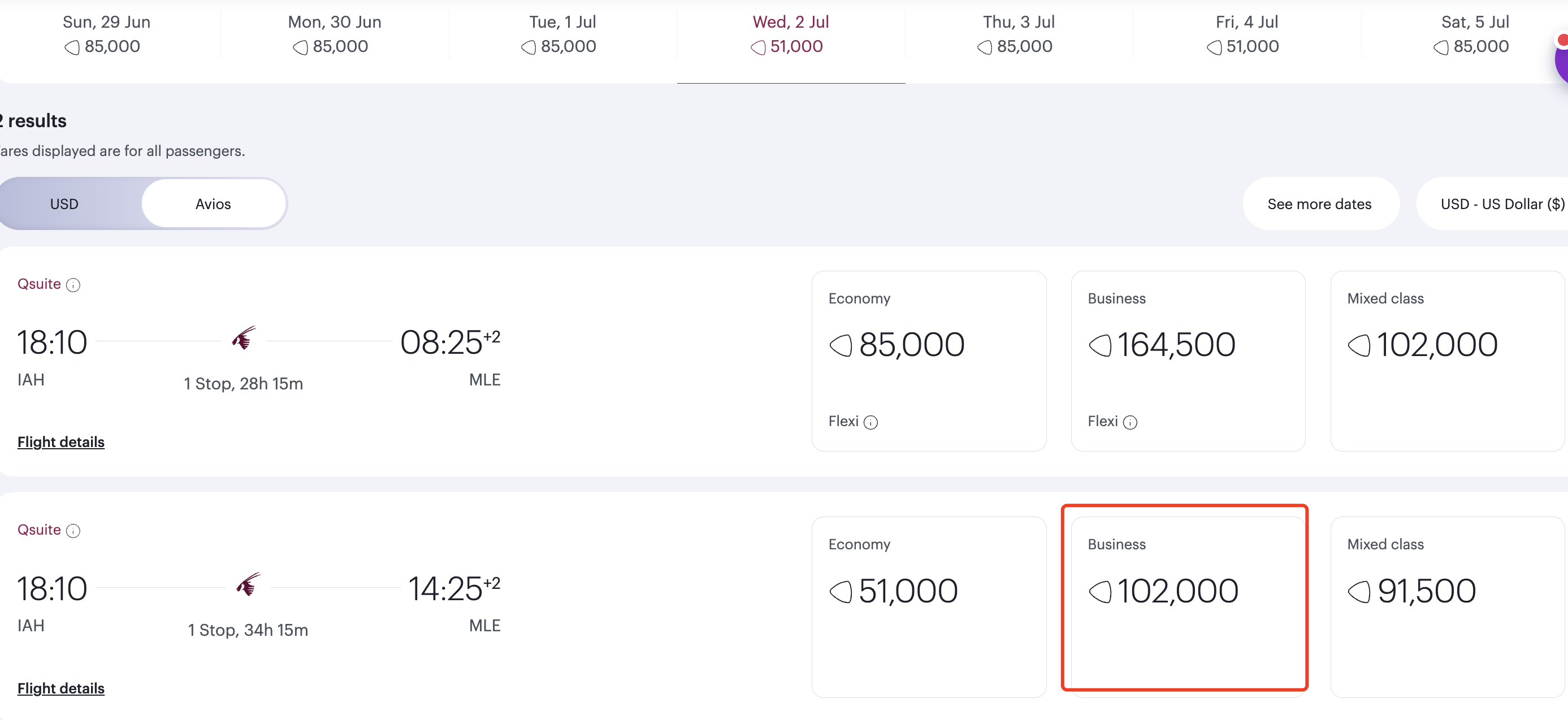Expand Flight details for the 28h 15m flight
Viewport: 1568px width, 720px height.
click(61, 443)
